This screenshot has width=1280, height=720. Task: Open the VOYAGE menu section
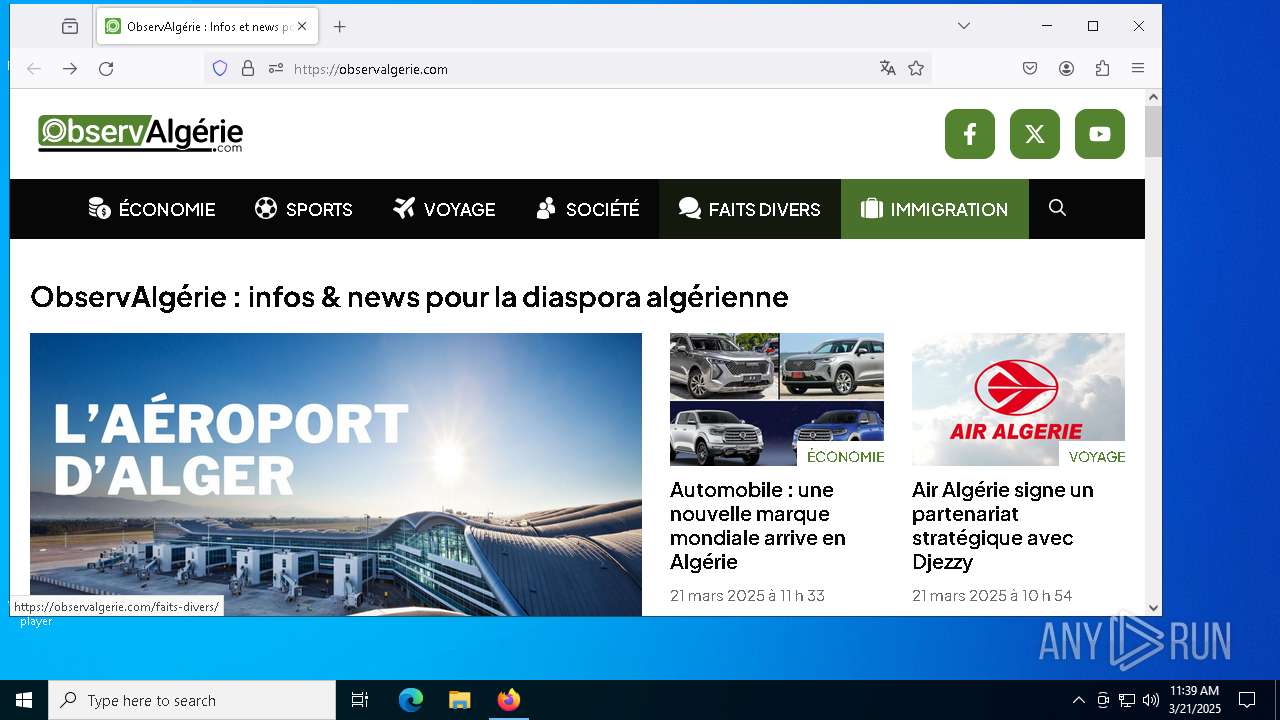(444, 209)
